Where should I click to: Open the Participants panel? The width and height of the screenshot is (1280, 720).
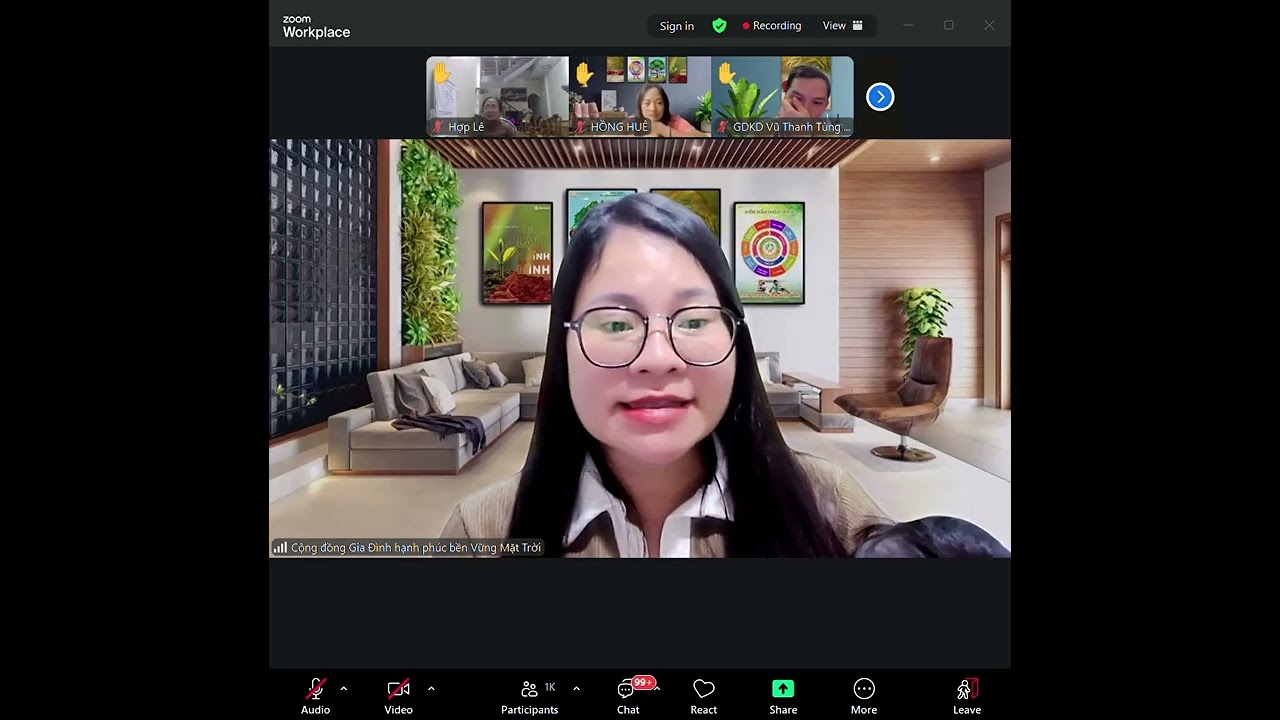click(x=530, y=696)
